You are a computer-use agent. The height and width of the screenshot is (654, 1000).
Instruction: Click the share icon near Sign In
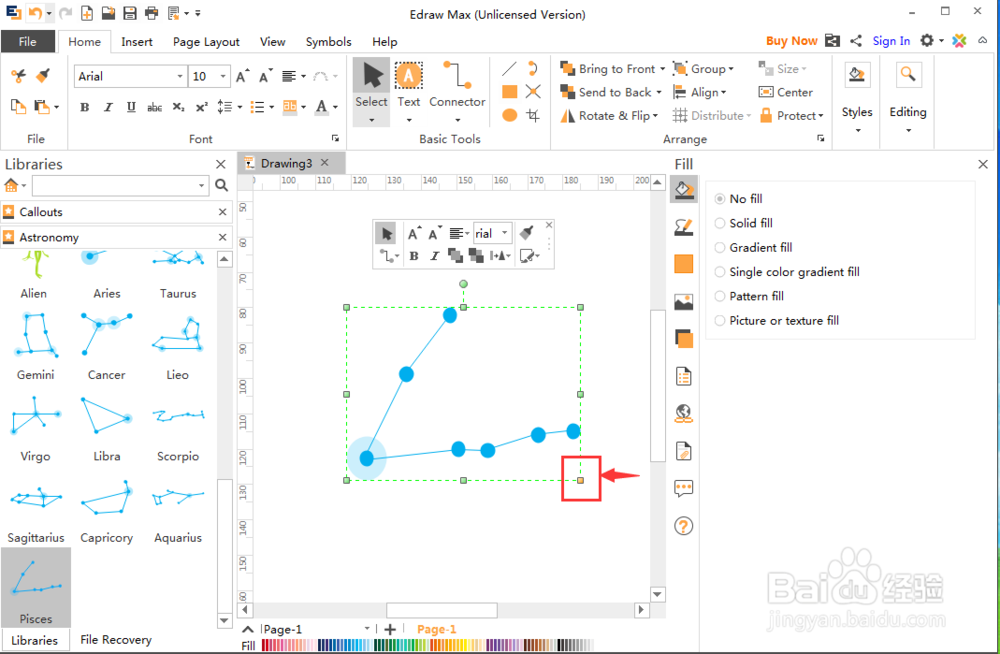point(856,41)
